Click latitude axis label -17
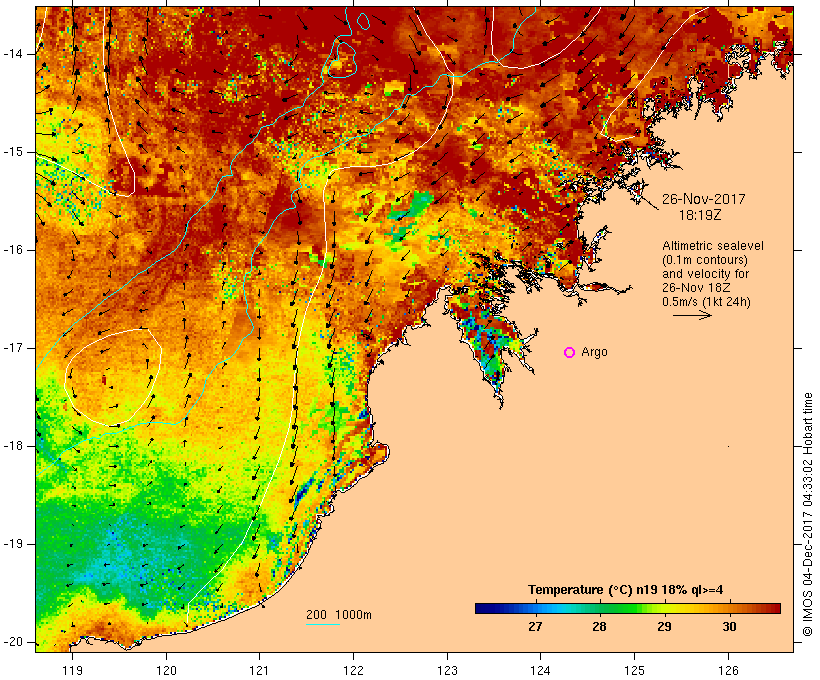 (x=13, y=348)
